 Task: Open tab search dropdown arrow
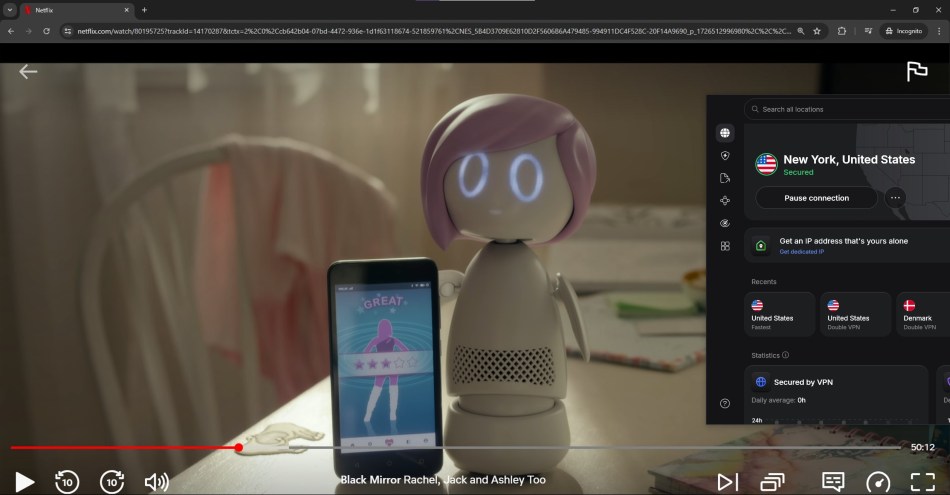tap(10, 10)
